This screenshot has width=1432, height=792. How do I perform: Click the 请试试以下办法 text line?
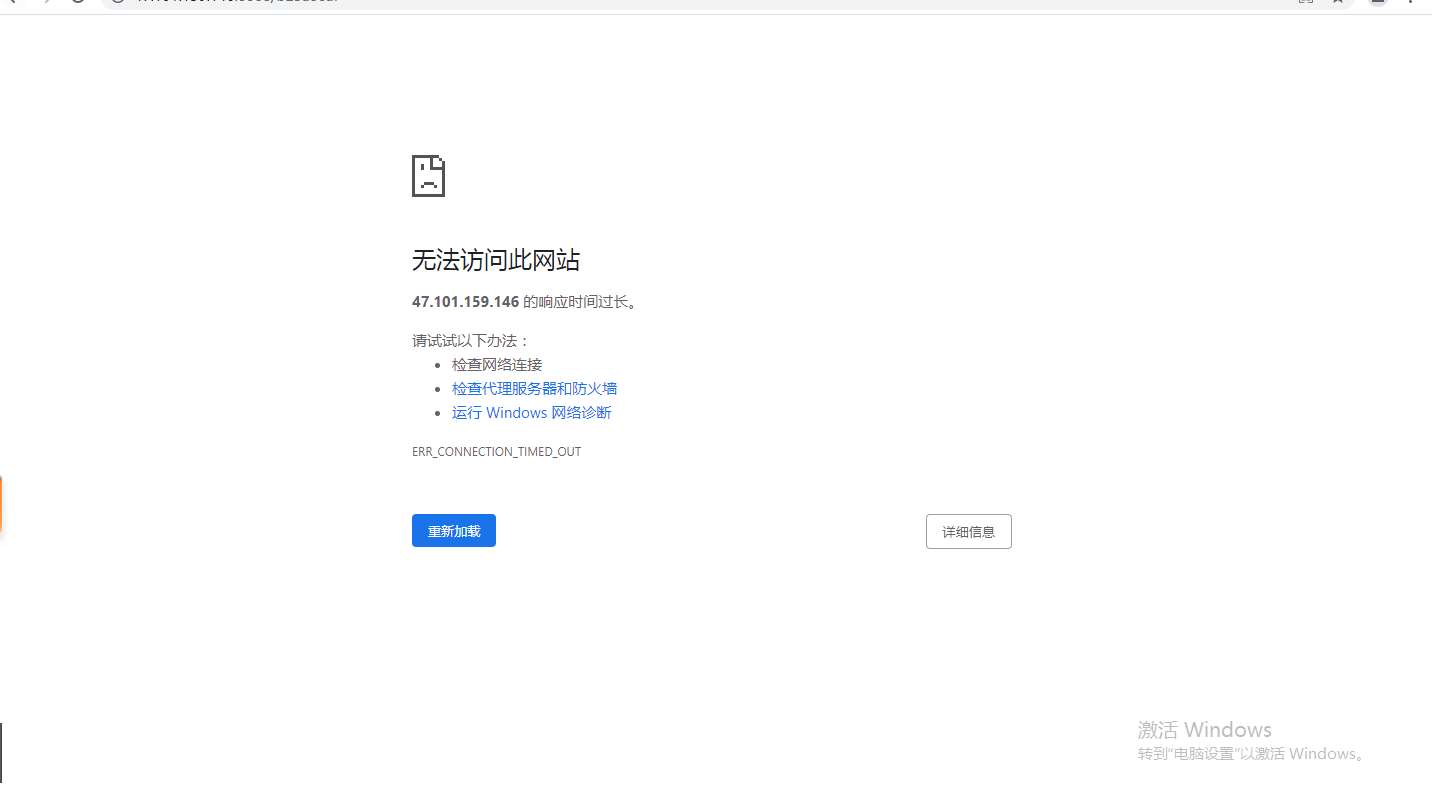pyautogui.click(x=471, y=341)
